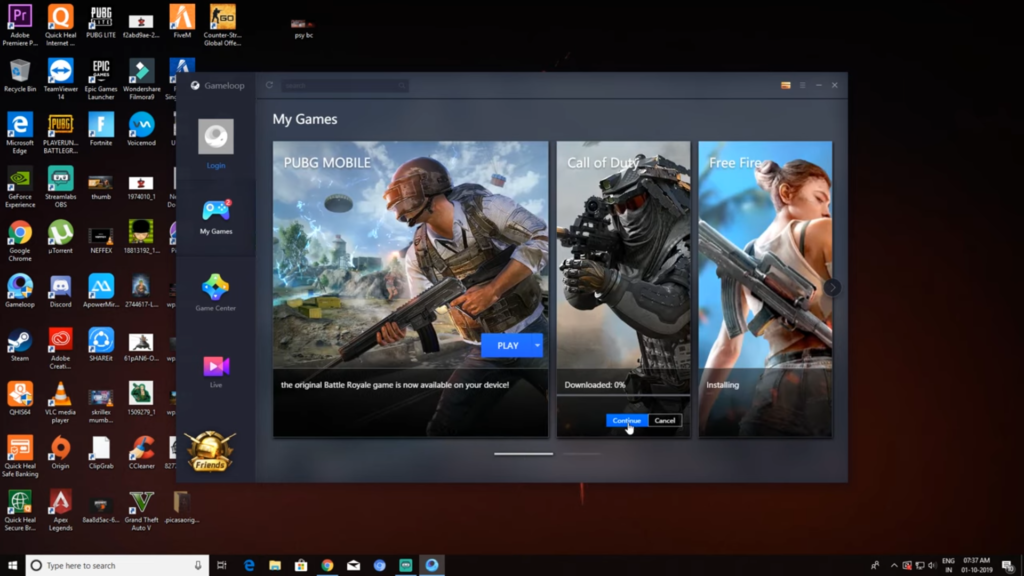This screenshot has width=1024, height=576.
Task: Select first games page indicator
Action: point(524,454)
